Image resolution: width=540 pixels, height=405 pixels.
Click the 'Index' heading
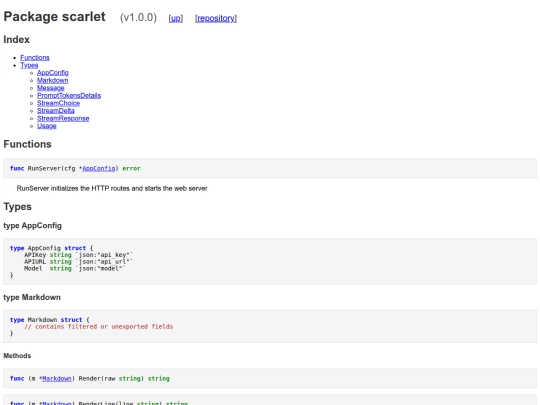(17, 40)
